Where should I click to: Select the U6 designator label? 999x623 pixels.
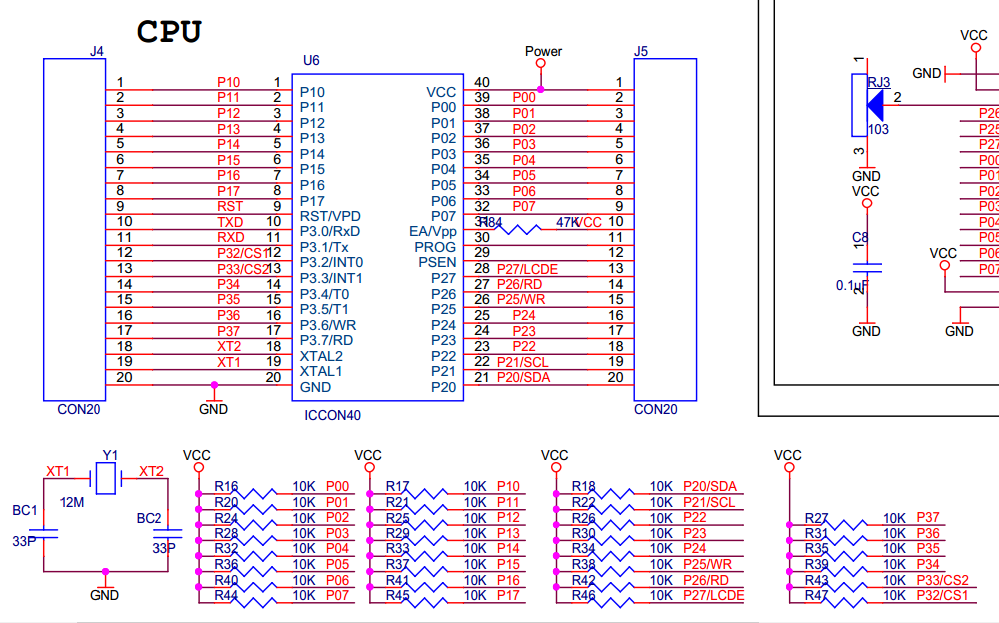pos(311,61)
